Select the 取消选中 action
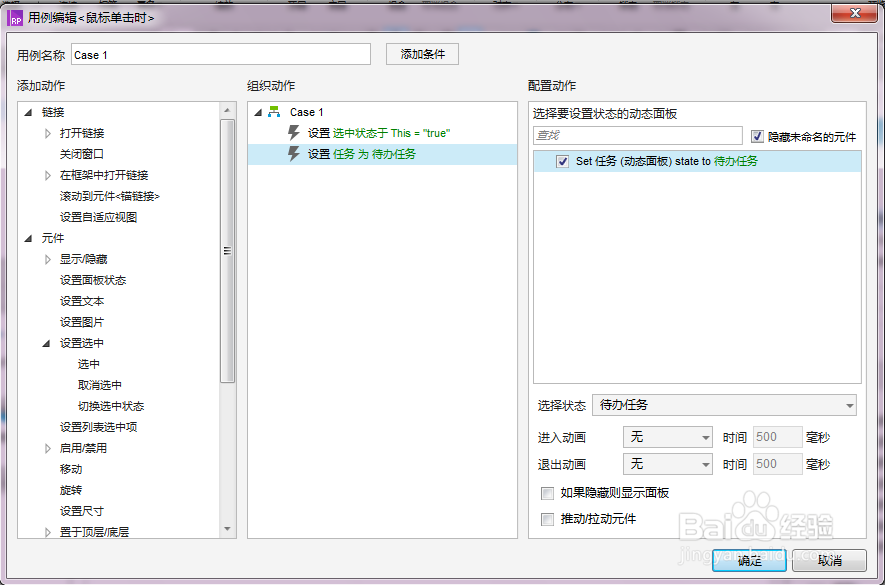885x585 pixels. coord(100,385)
